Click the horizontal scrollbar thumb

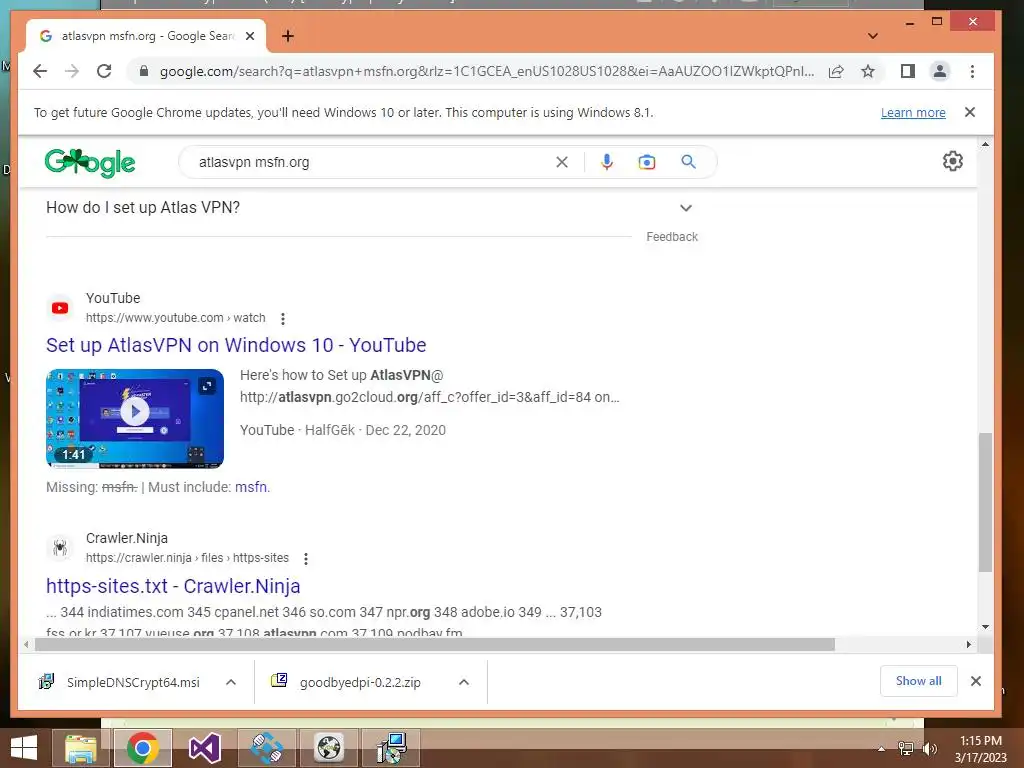point(435,645)
